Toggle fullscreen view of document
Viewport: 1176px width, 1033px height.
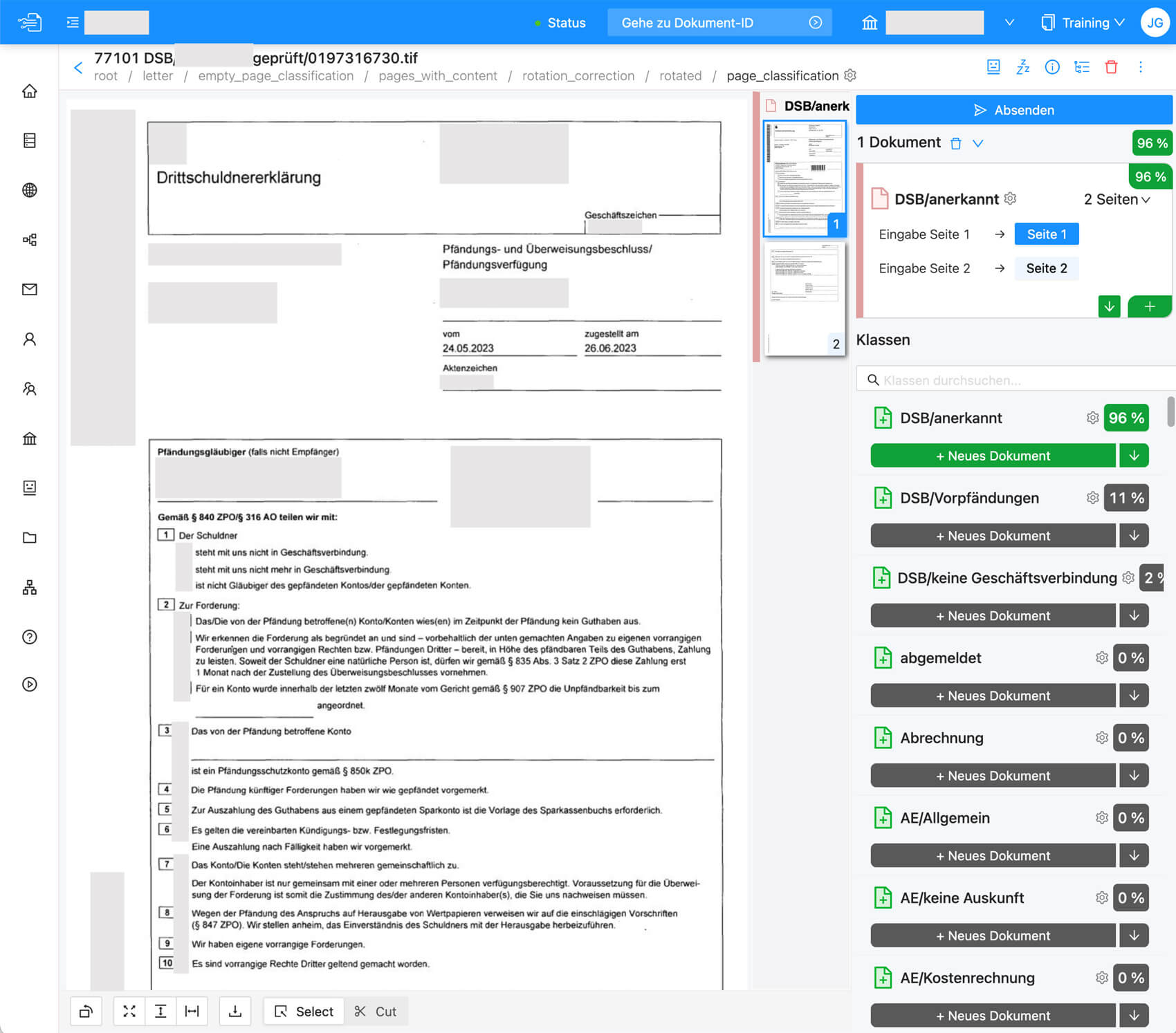pyautogui.click(x=129, y=1011)
